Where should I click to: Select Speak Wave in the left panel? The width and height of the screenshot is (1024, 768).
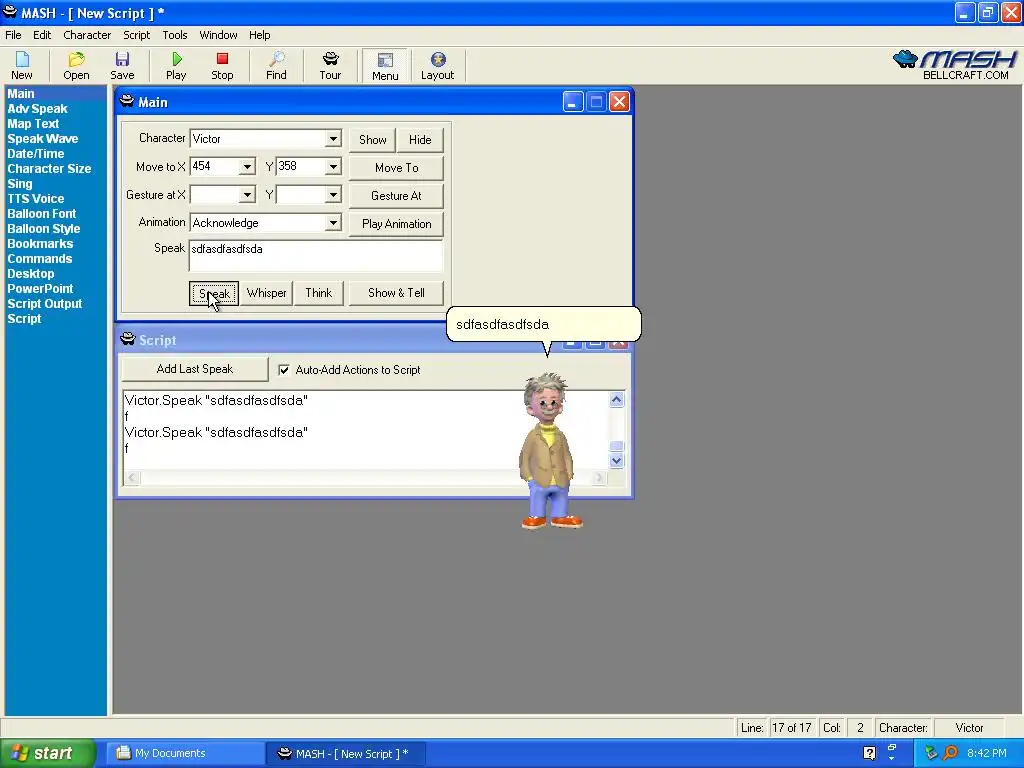click(x=42, y=138)
